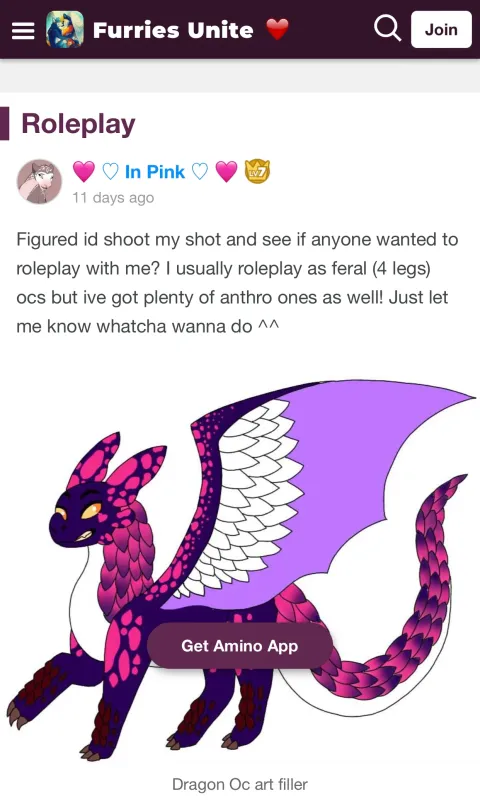This screenshot has width=480, height=808.
Task: Select the Roleplay post heading
Action: click(x=78, y=124)
